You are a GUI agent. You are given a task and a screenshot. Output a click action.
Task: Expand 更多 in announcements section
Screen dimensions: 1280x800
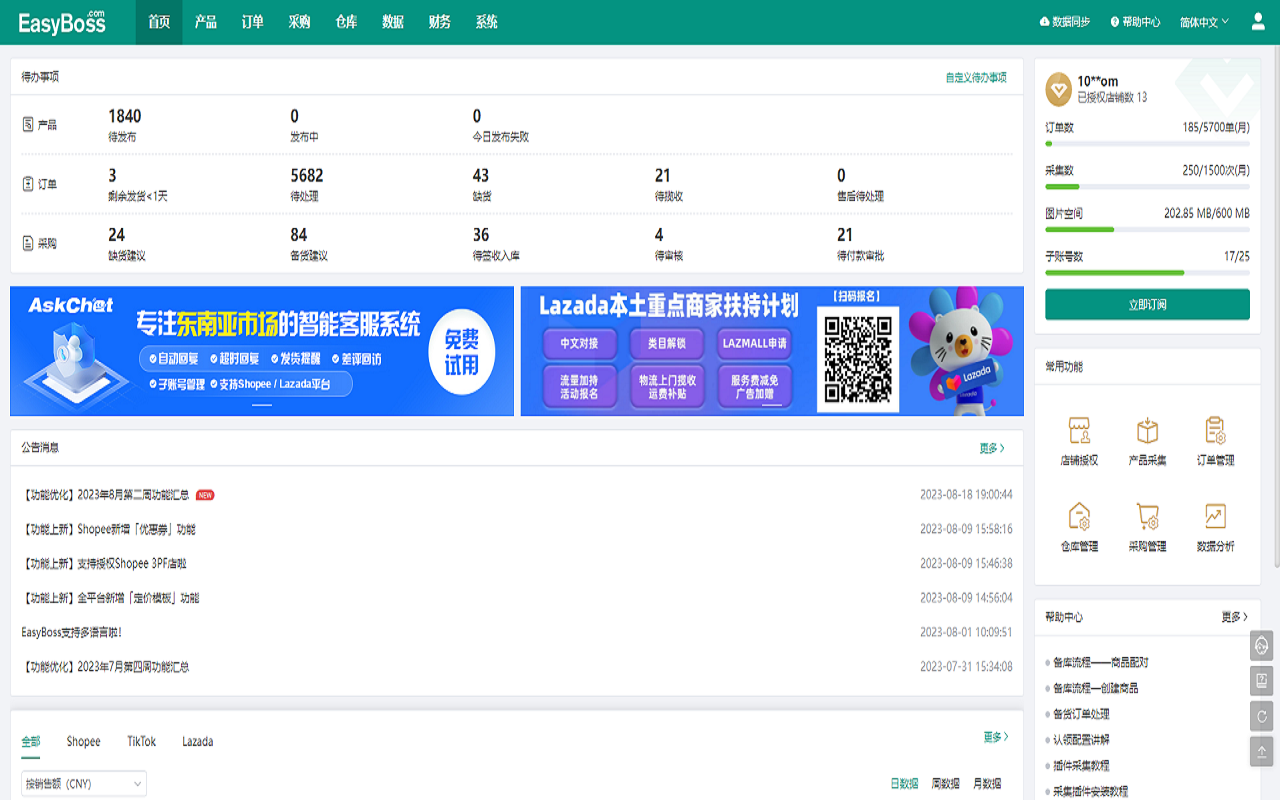pos(992,448)
